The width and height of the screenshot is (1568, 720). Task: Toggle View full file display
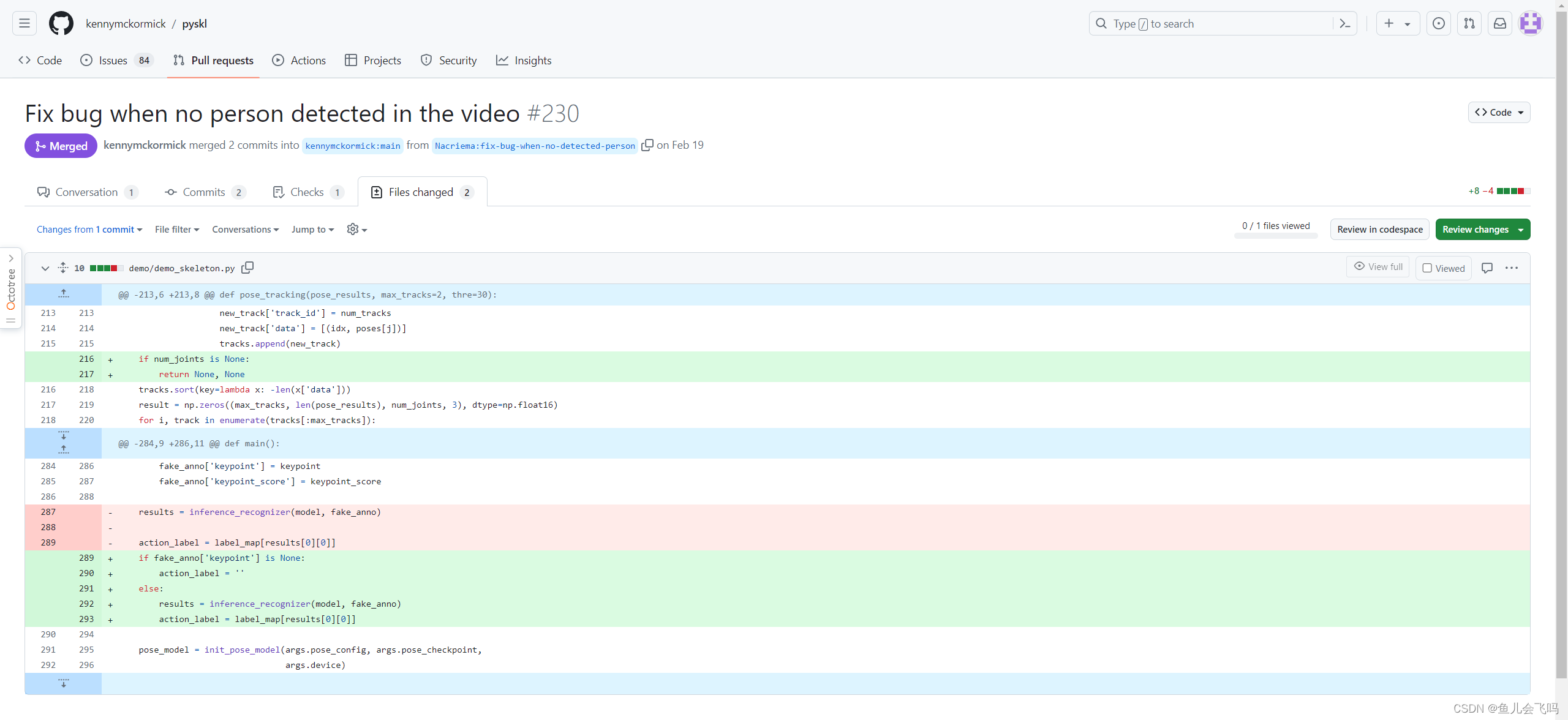click(1378, 267)
